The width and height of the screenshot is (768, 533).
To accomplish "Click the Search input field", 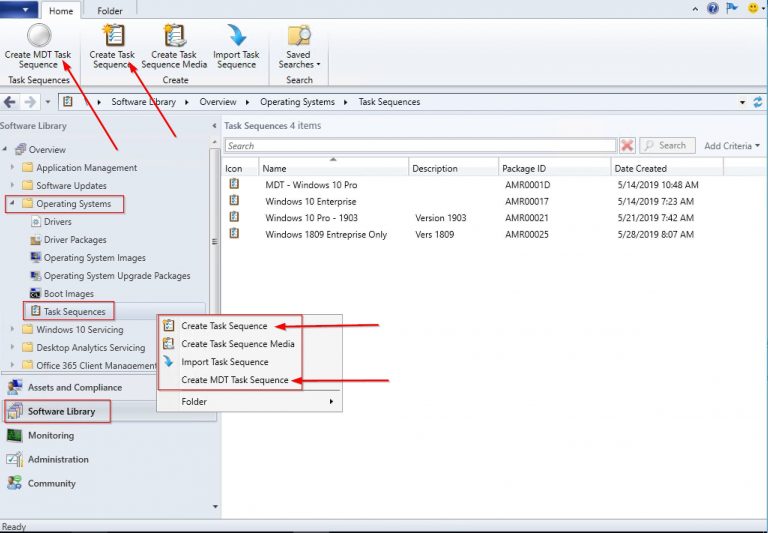I will [420, 146].
